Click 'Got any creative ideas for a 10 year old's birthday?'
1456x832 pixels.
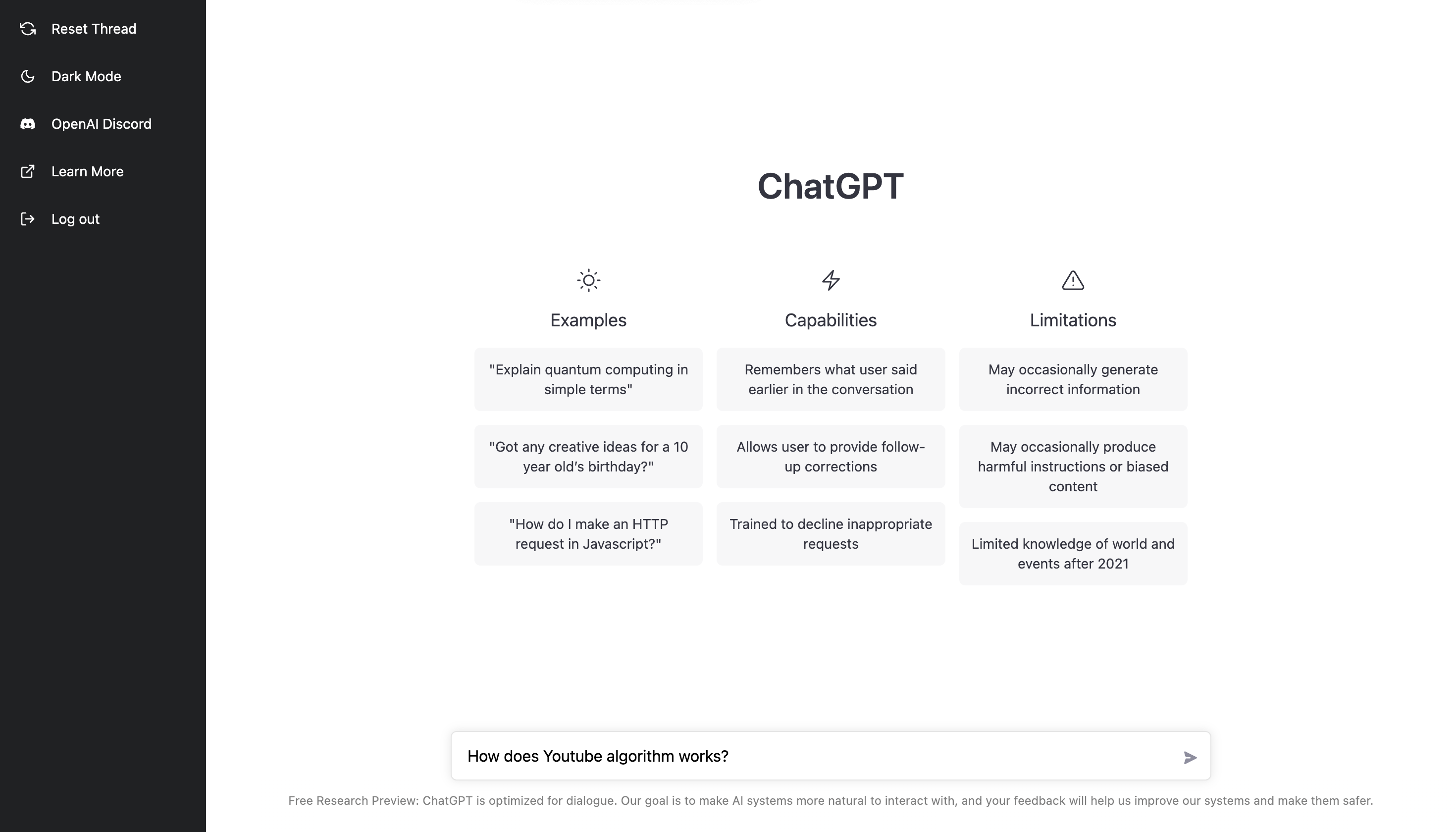pos(588,457)
